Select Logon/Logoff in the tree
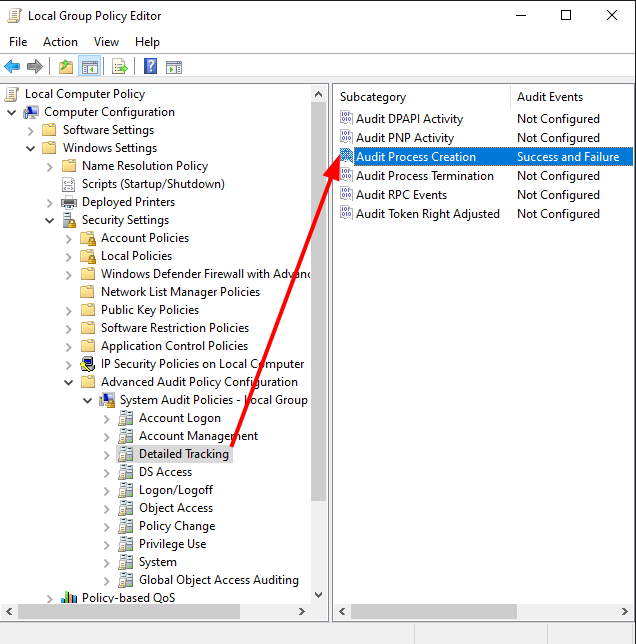Image resolution: width=636 pixels, height=644 pixels. [175, 490]
